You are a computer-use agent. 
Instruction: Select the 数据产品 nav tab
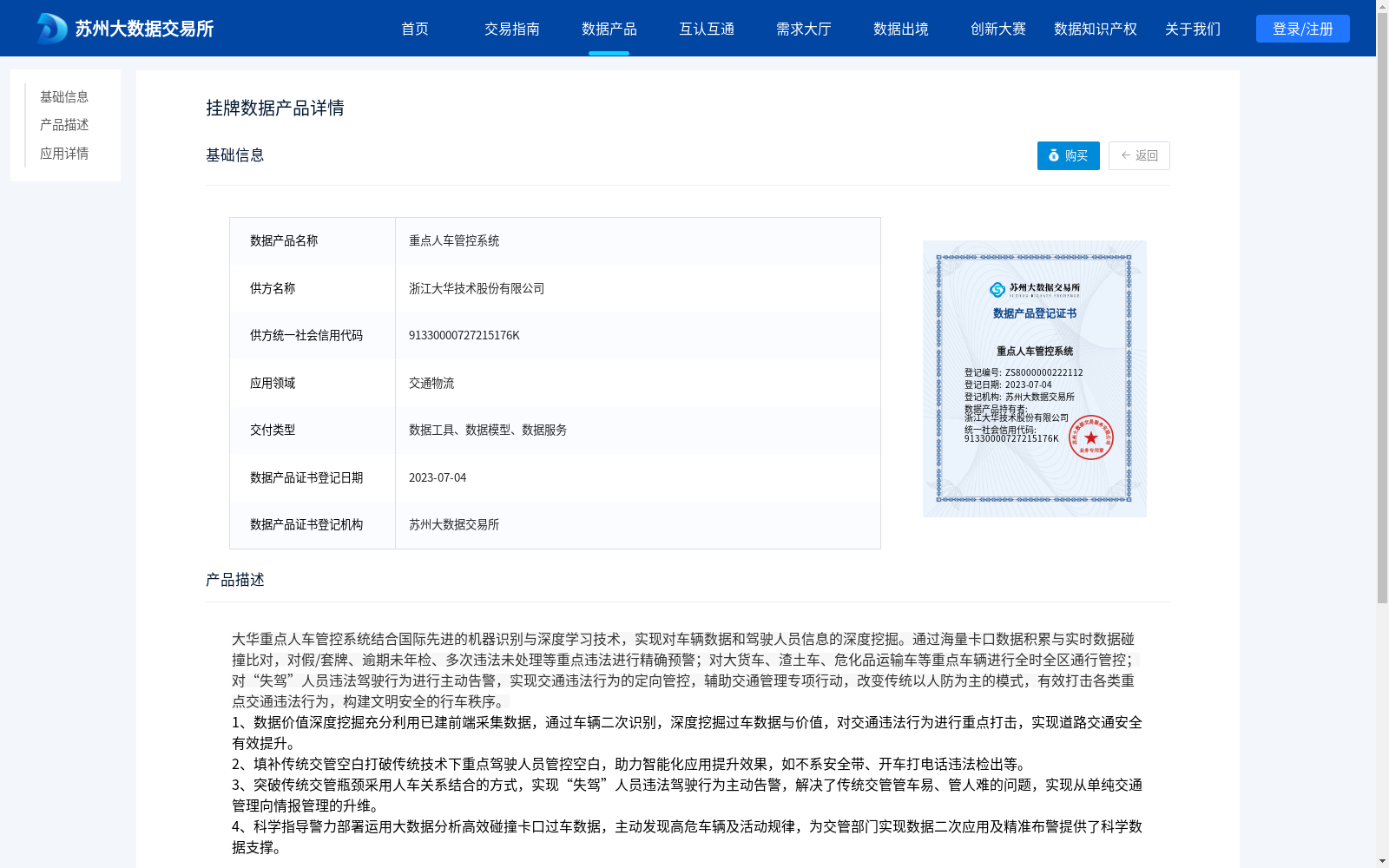(x=609, y=29)
